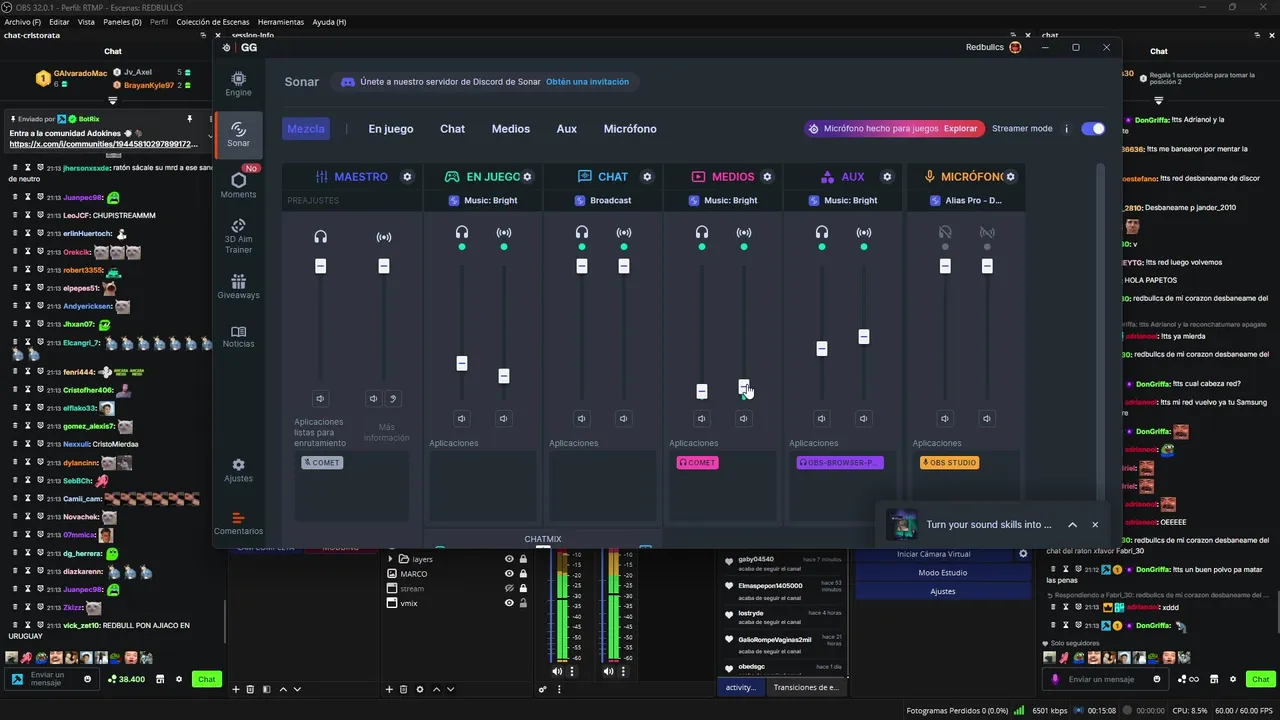Expand the sound skills notification chevron
Image resolution: width=1280 pixels, height=720 pixels.
1072,525
